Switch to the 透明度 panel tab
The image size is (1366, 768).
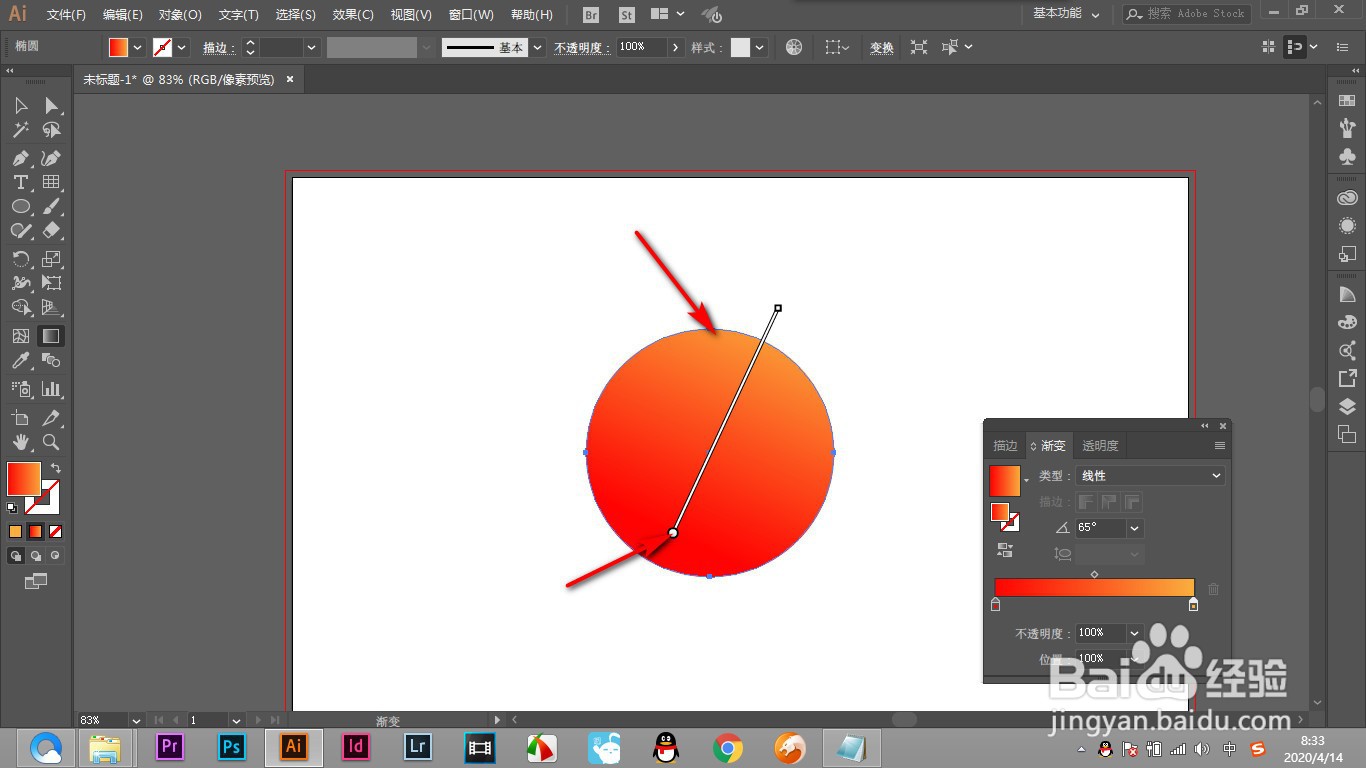(1100, 446)
